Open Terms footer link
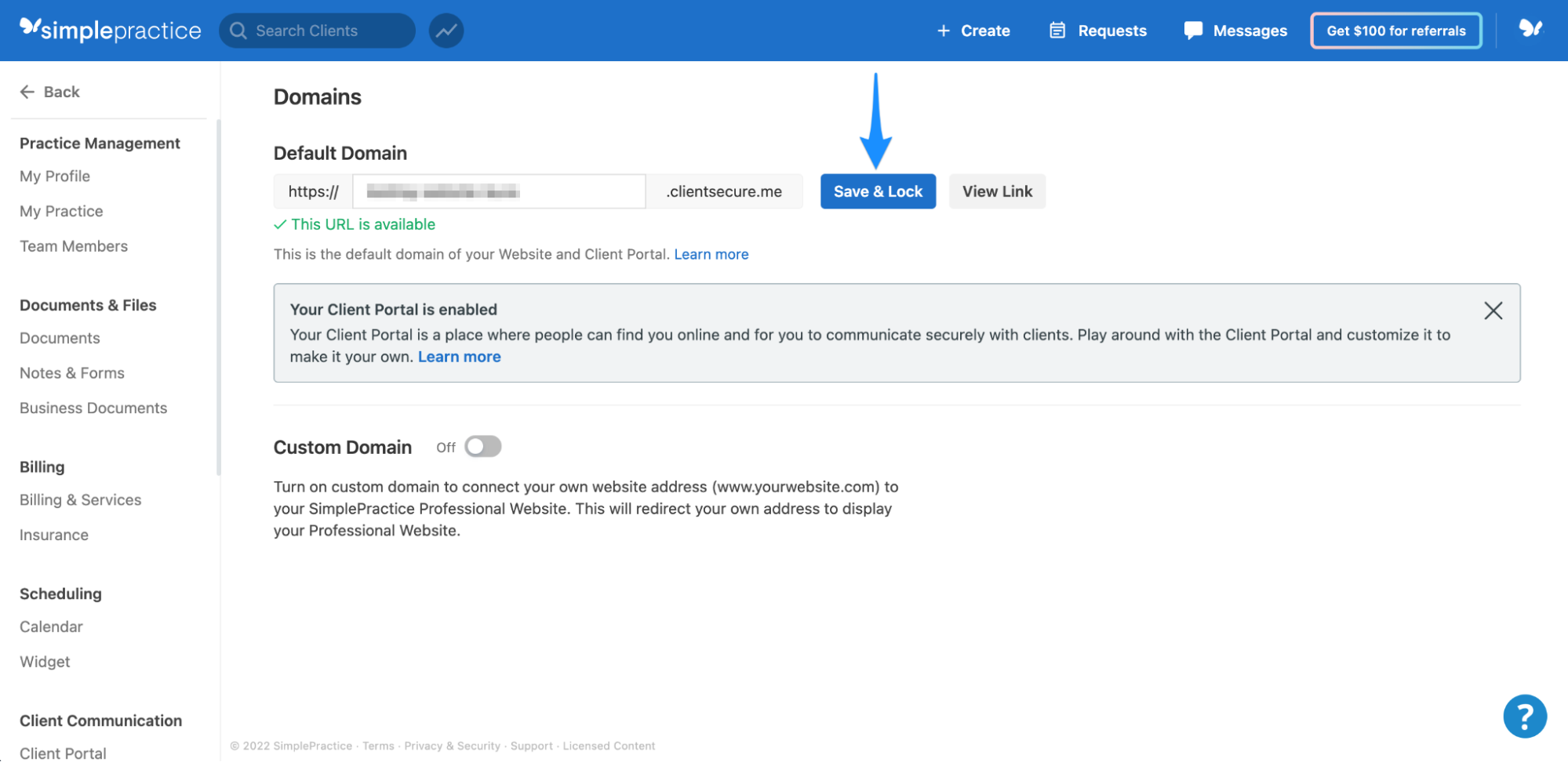 (378, 746)
